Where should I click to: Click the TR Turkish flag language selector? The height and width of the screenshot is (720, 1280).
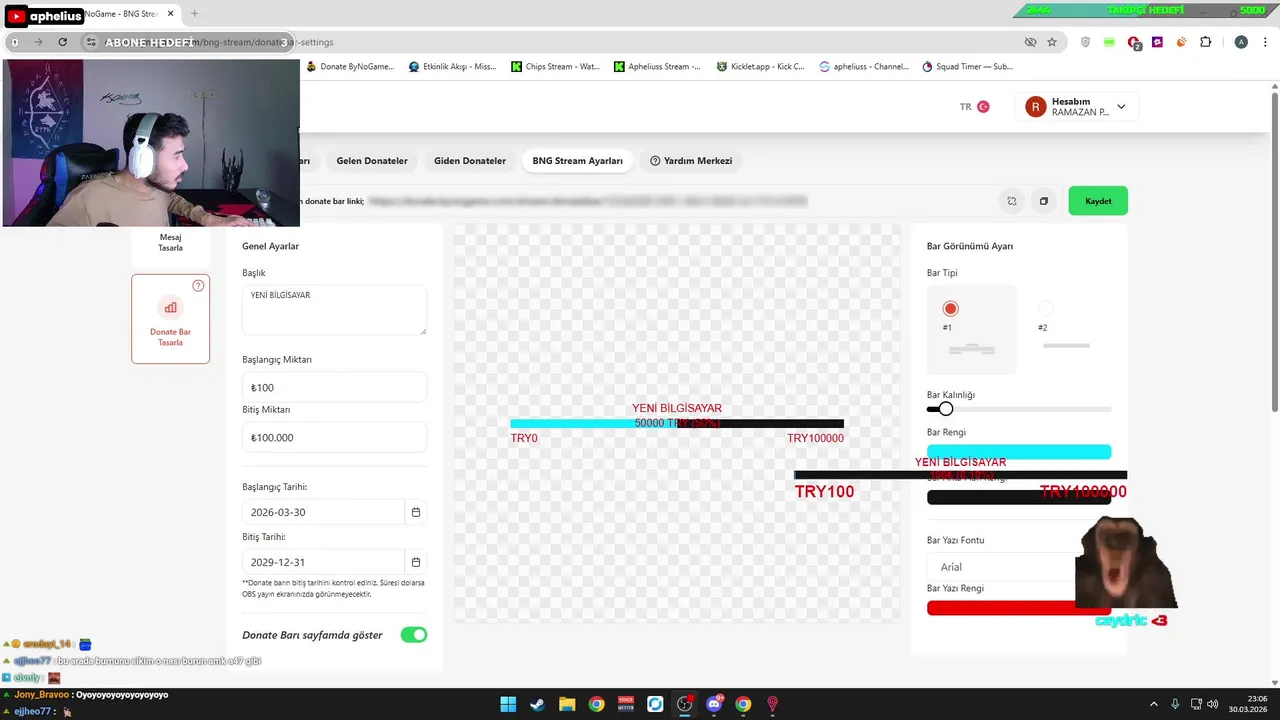coord(975,107)
